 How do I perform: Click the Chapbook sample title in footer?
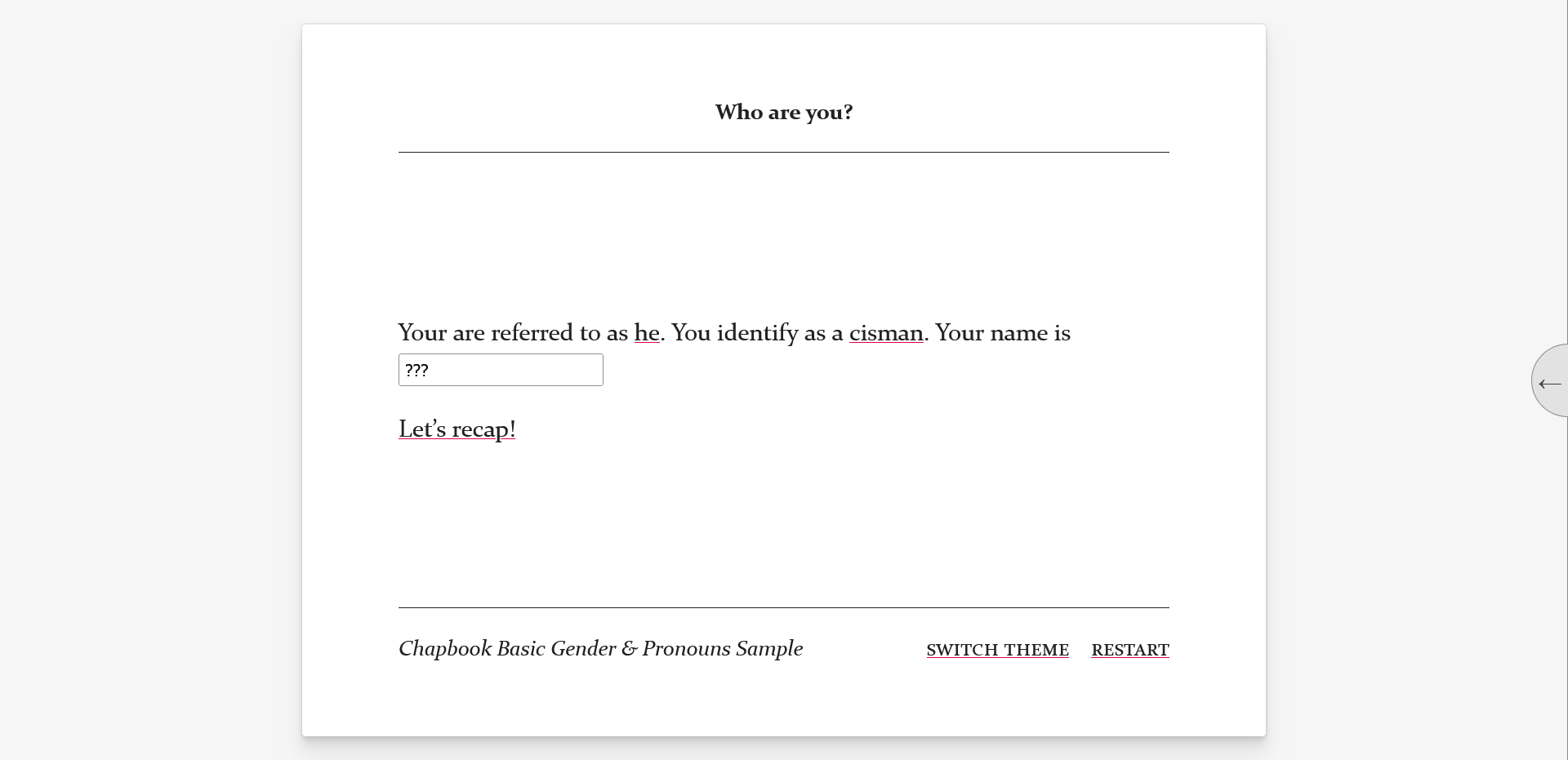tap(600, 649)
